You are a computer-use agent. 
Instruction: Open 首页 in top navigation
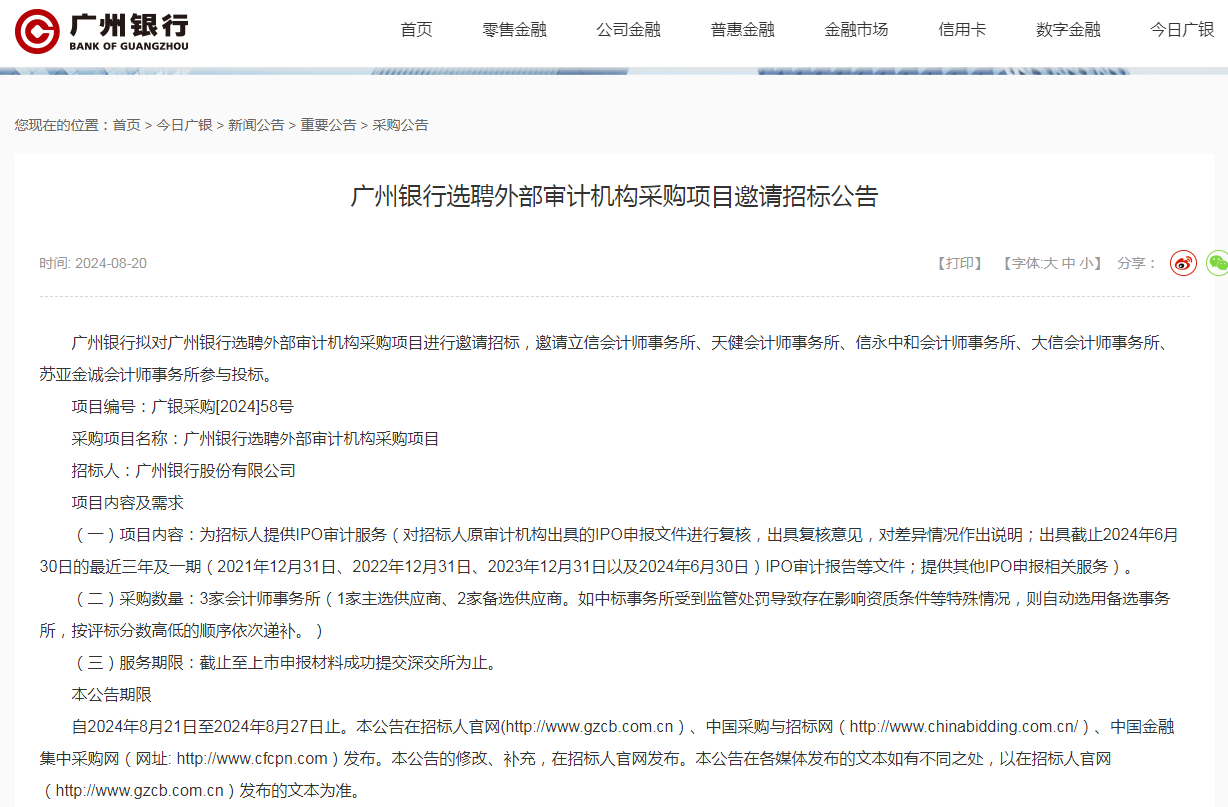(x=416, y=30)
